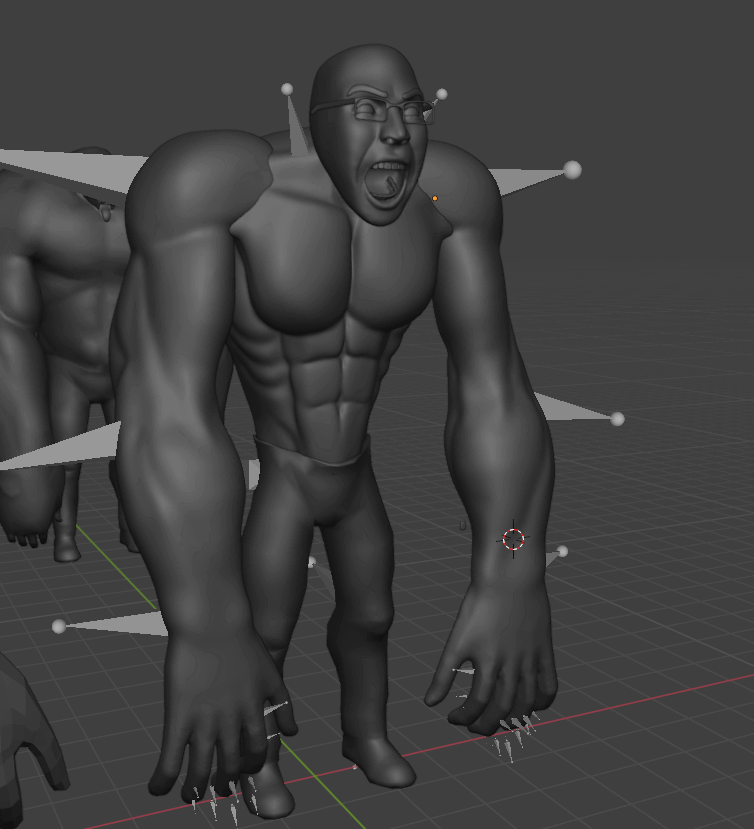This screenshot has height=829, width=754.
Task: Click the large bone sphere at far-right shoulder
Action: 572,170
